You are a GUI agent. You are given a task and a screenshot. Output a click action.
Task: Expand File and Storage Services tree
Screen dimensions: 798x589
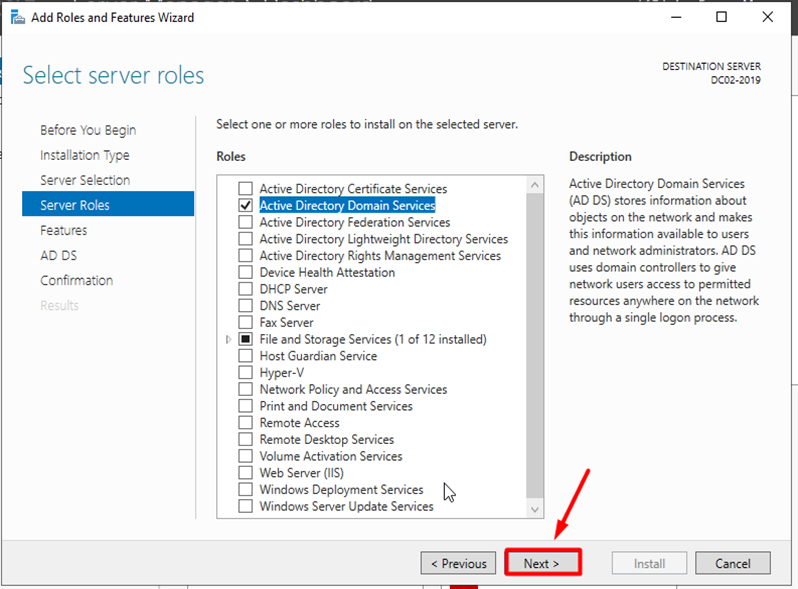229,340
